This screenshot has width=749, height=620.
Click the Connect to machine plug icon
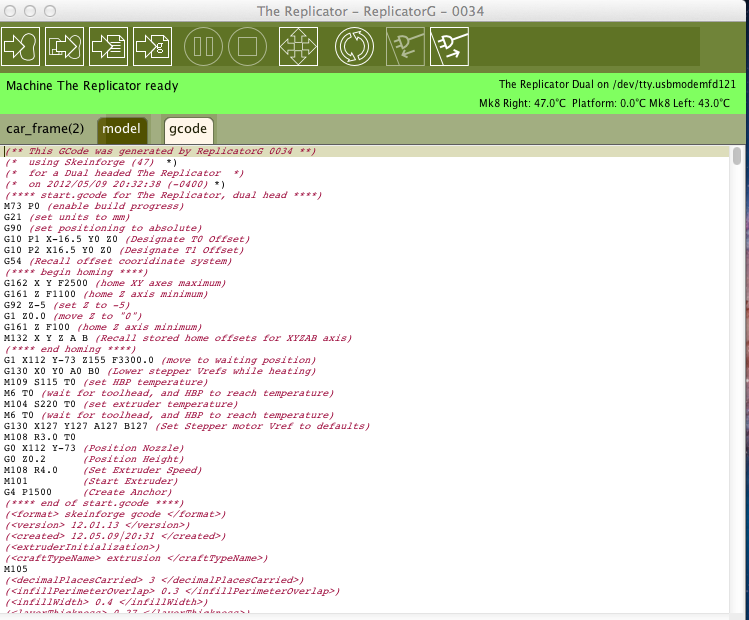click(405, 46)
